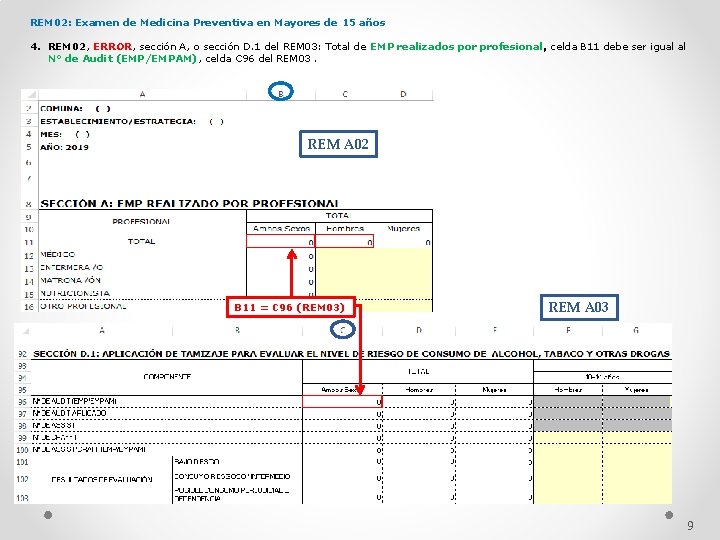Select column B header in REM A02 sheet
Screen dimensions: 720x540
coord(281,94)
